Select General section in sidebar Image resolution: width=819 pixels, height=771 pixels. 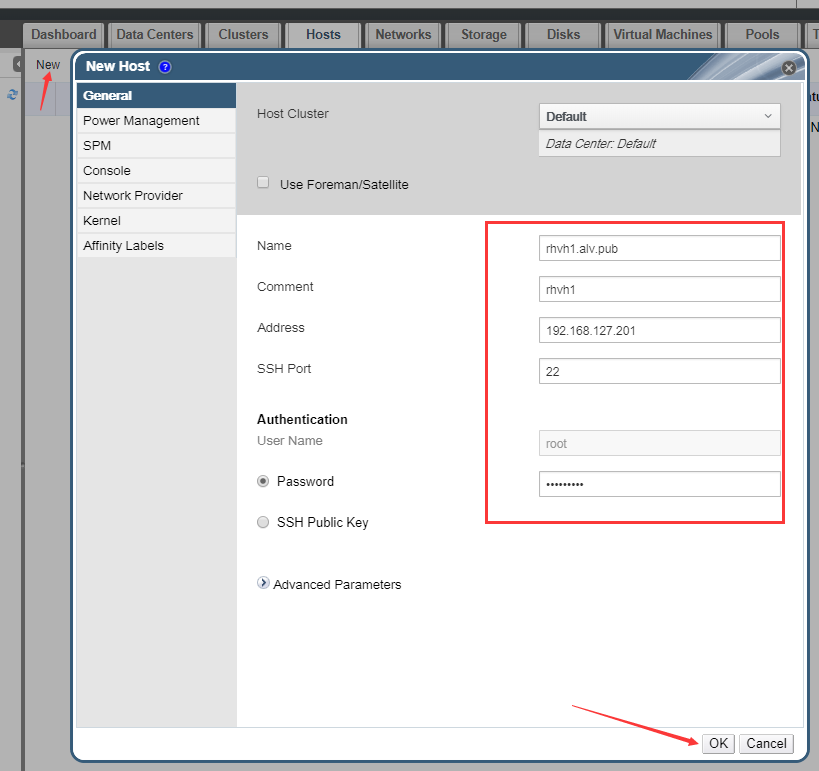(x=156, y=96)
